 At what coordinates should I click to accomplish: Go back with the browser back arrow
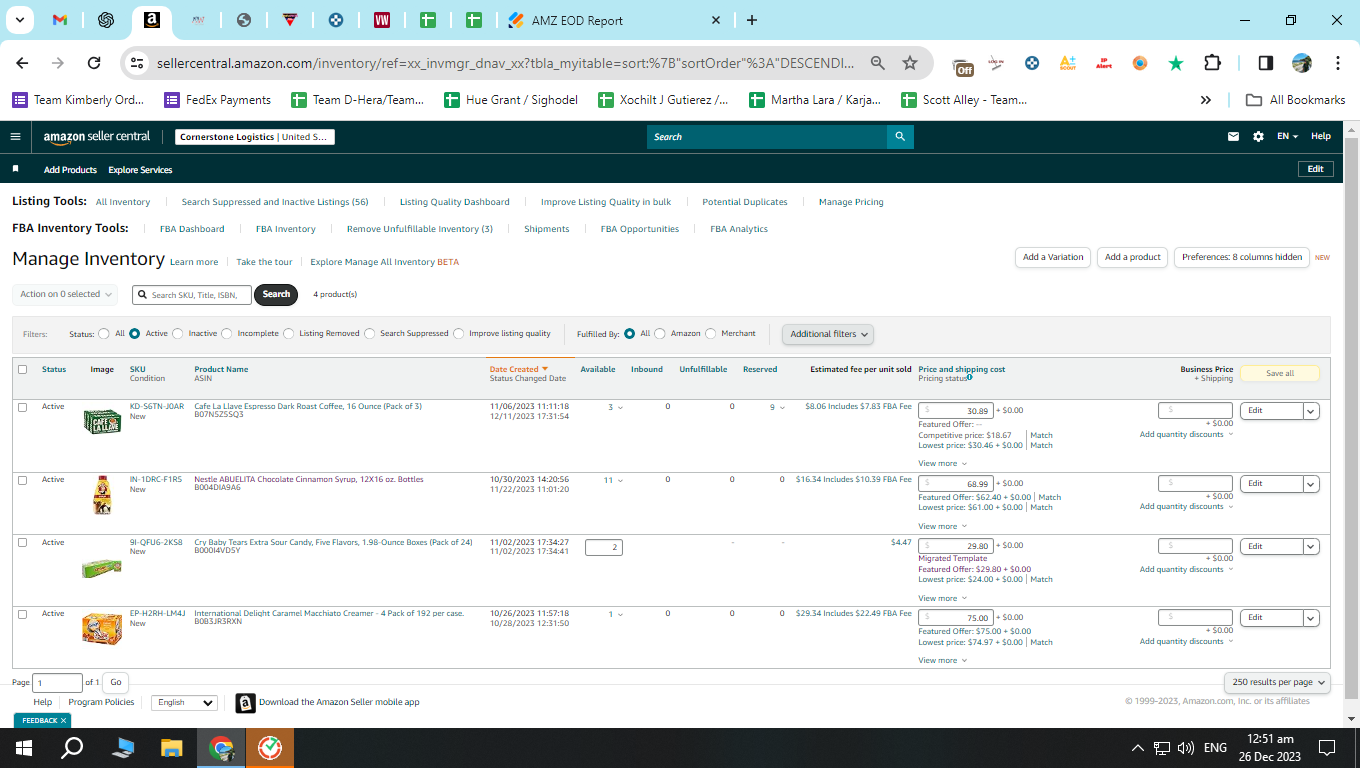[x=22, y=63]
